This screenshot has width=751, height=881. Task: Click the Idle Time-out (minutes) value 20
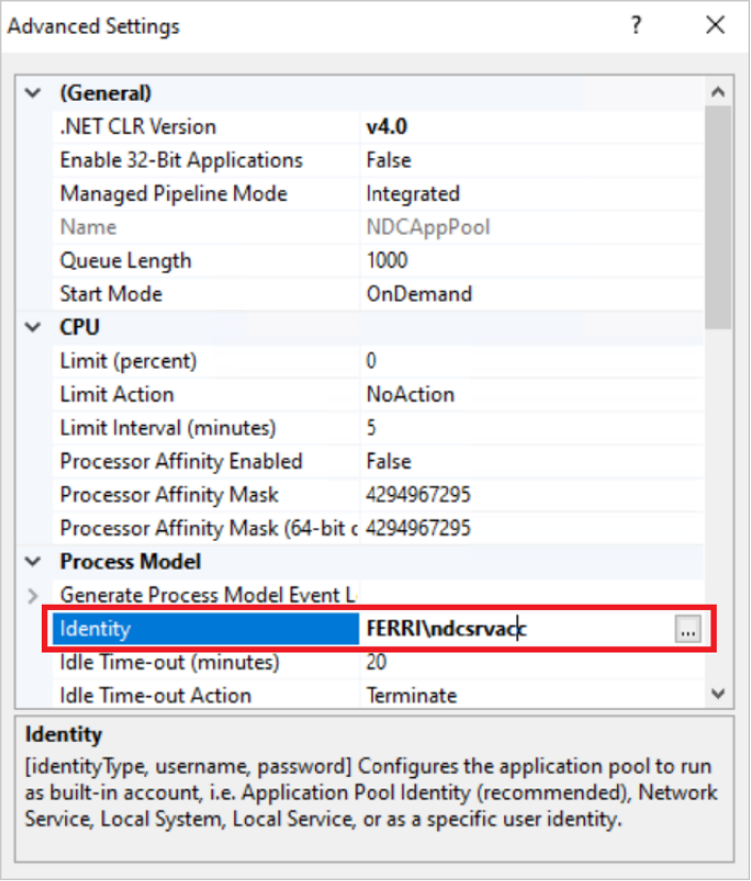(377, 662)
